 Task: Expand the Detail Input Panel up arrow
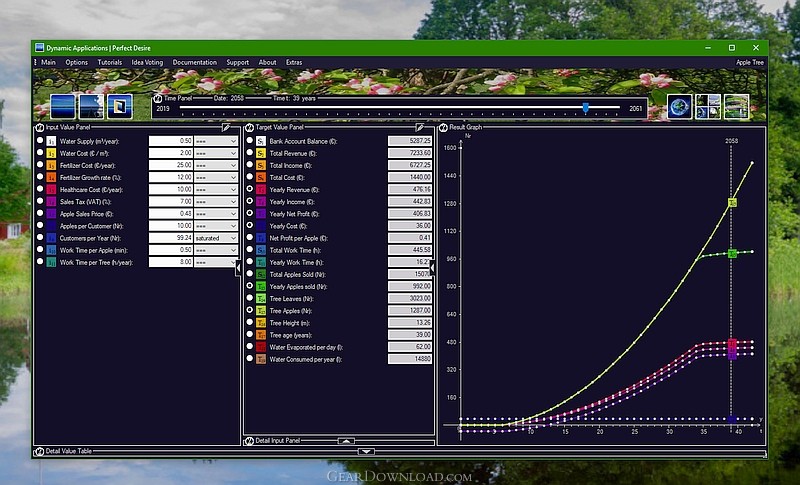(x=346, y=441)
